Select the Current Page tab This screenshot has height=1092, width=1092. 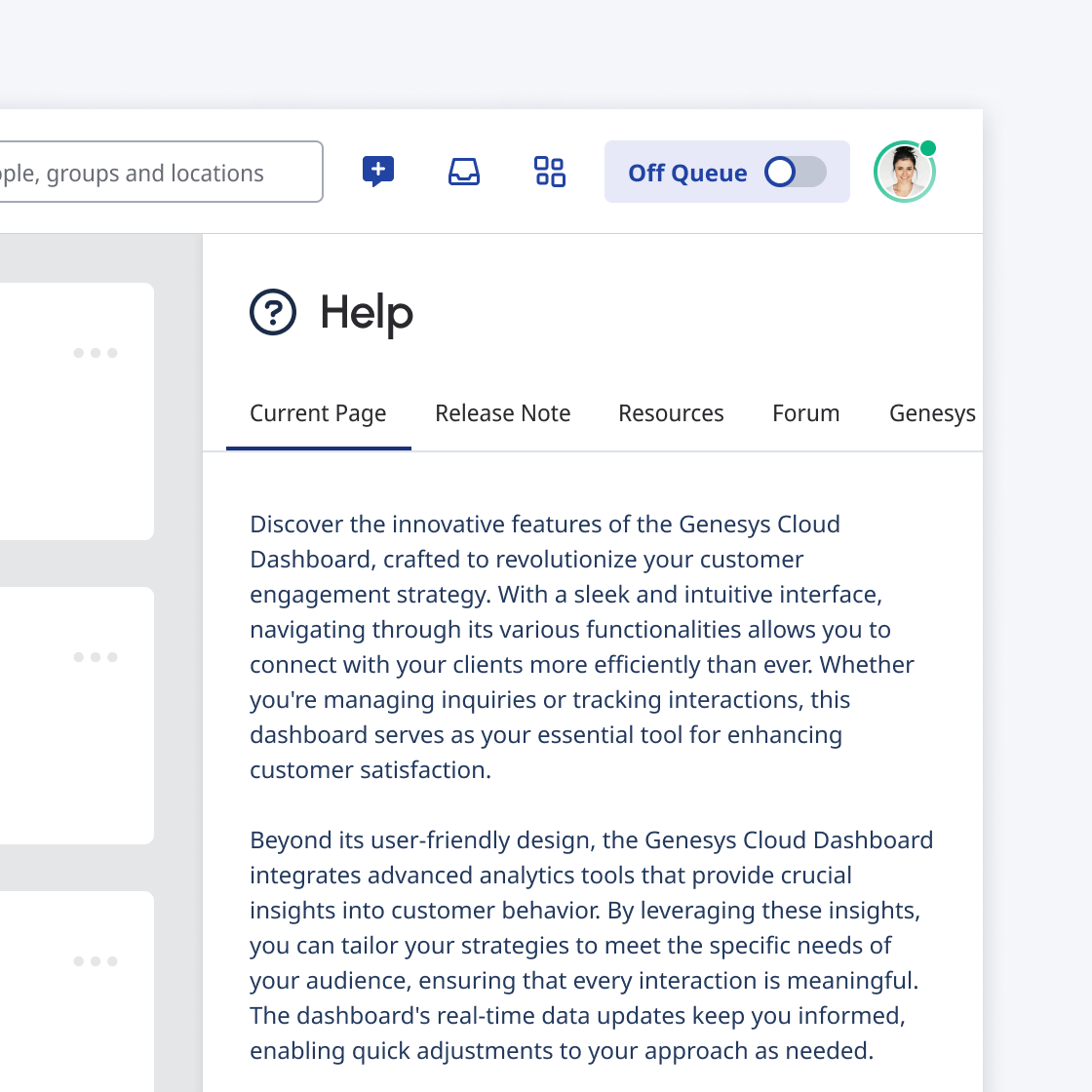click(318, 413)
